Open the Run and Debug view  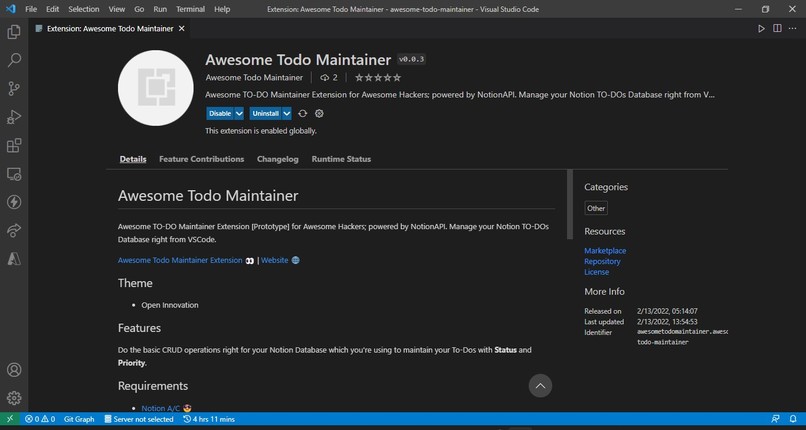tap(14, 117)
